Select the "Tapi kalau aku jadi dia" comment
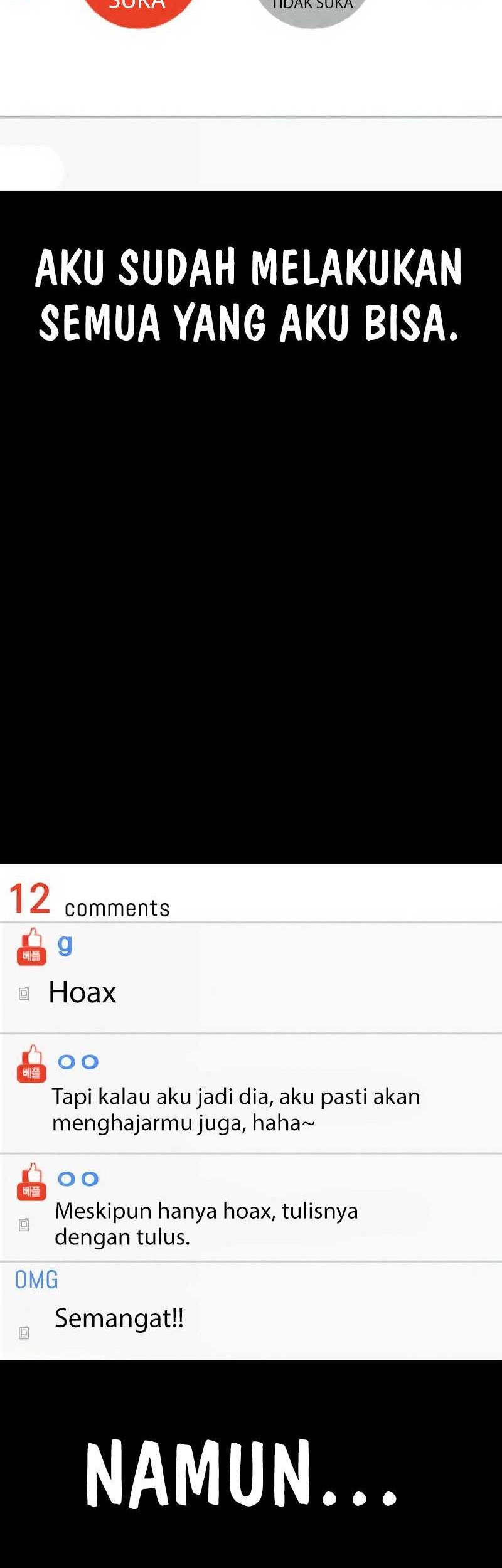Screen dimensions: 502x1568 click(236, 1110)
